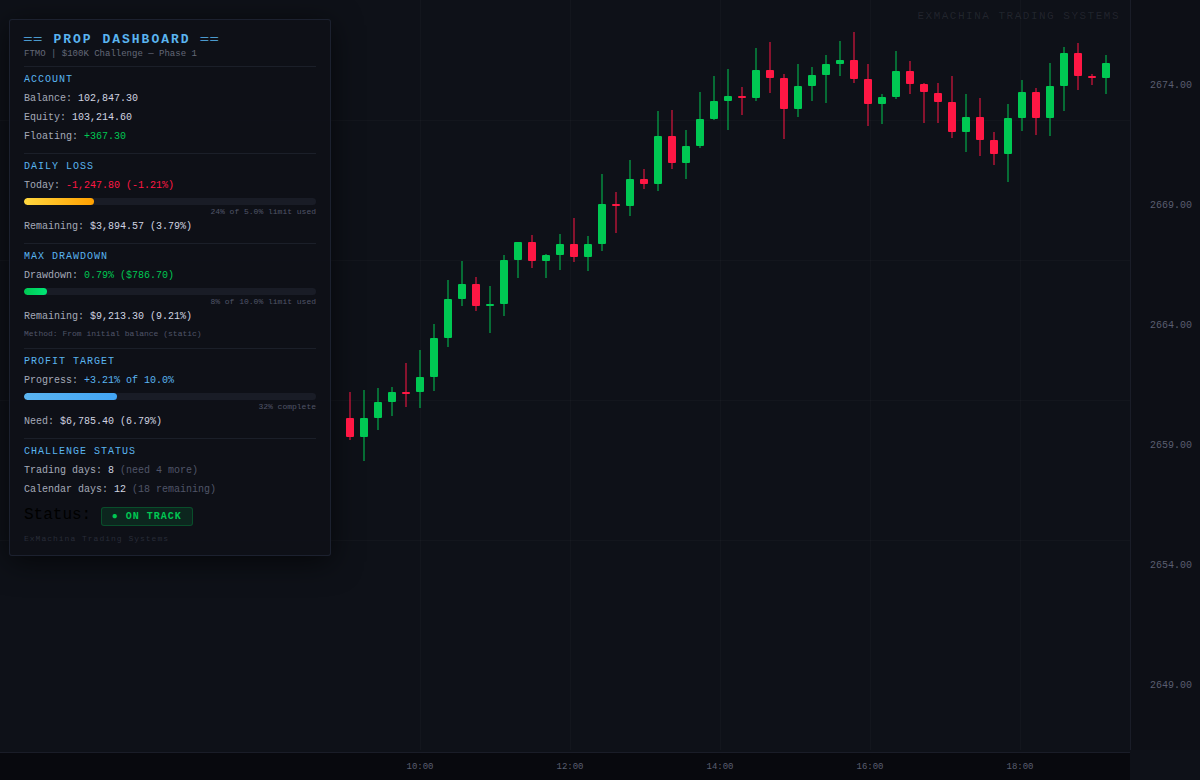Click the 2674.00 price axis label
Viewport: 1200px width, 780px height.
(x=1173, y=82)
